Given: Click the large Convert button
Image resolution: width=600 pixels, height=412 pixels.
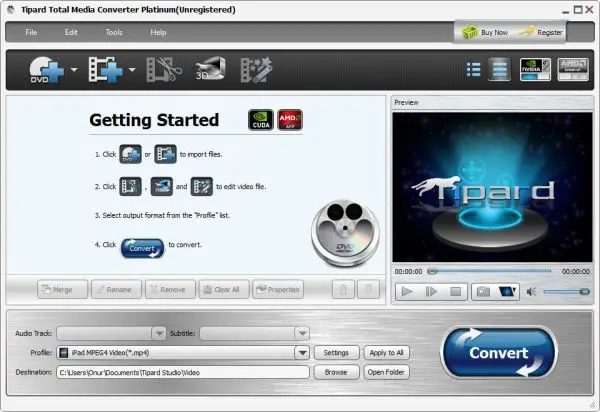Looking at the screenshot, I should coord(499,353).
